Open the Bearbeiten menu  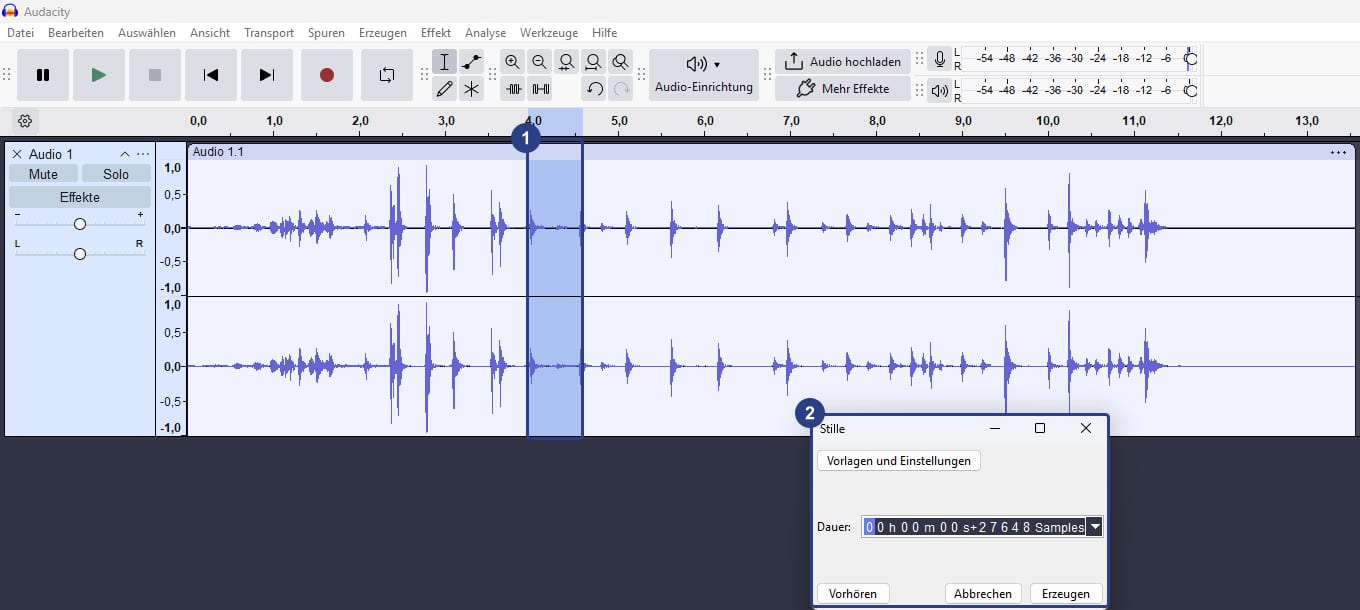(76, 33)
